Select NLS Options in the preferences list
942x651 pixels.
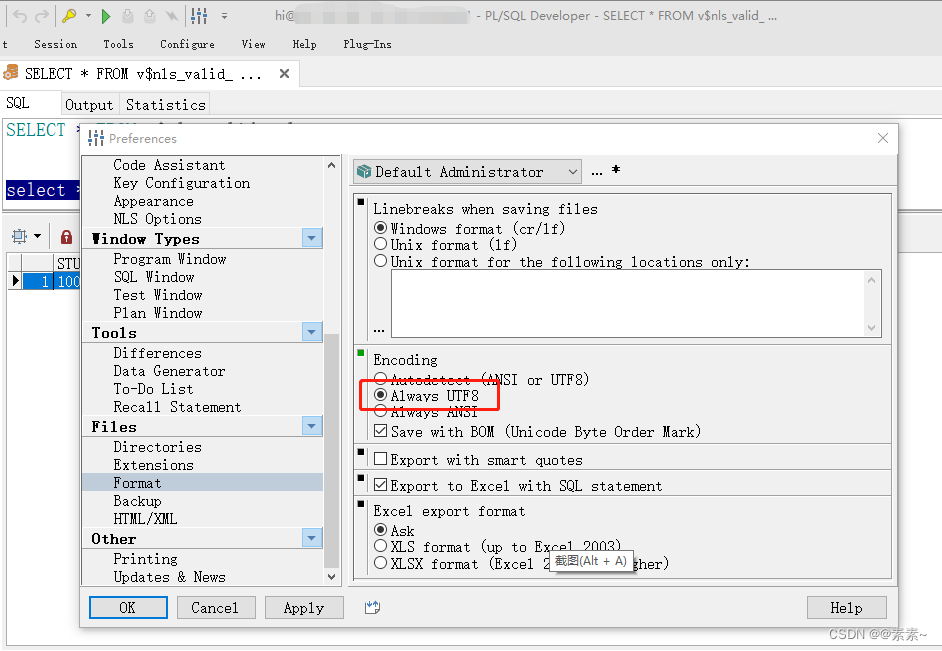click(x=157, y=219)
